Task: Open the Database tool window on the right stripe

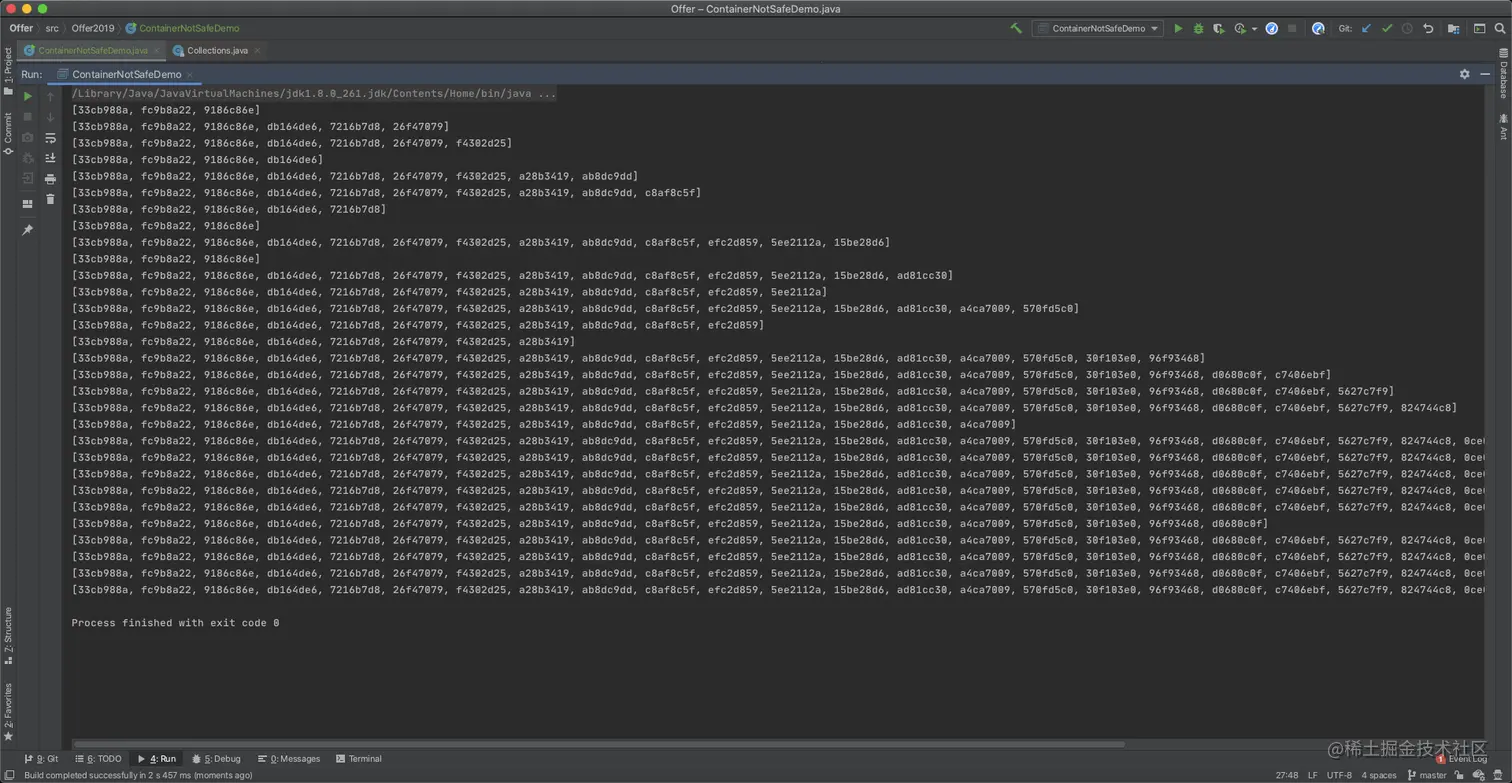Action: 1503,71
